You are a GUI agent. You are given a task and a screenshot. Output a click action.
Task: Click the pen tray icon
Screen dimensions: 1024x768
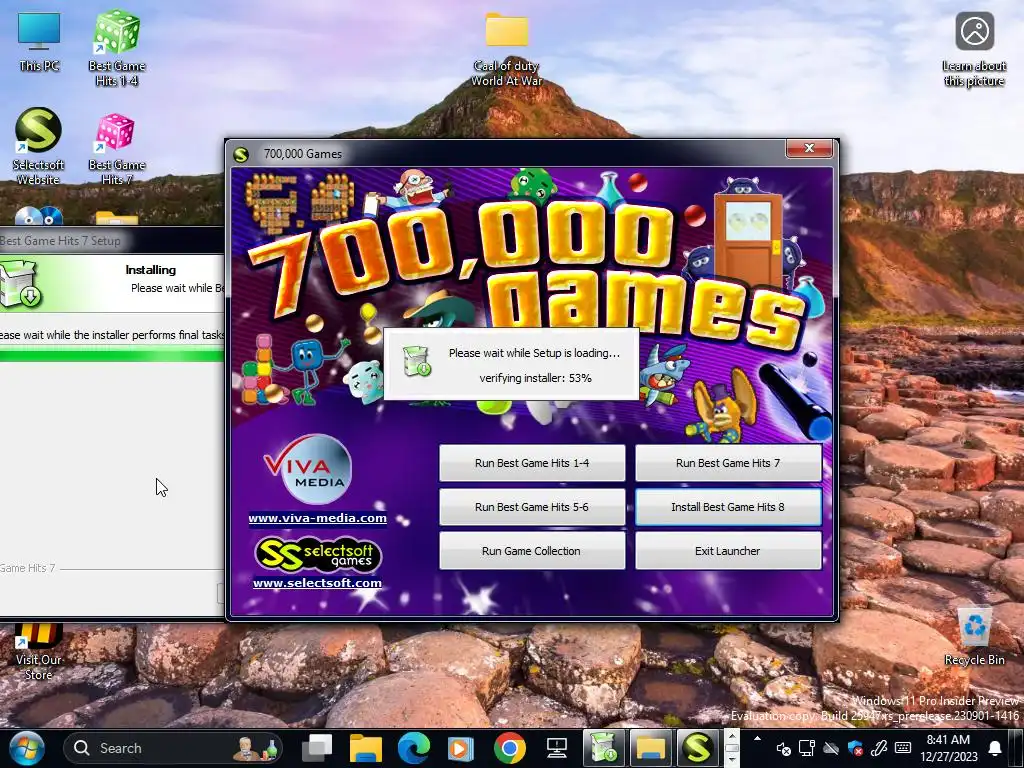pos(879,748)
